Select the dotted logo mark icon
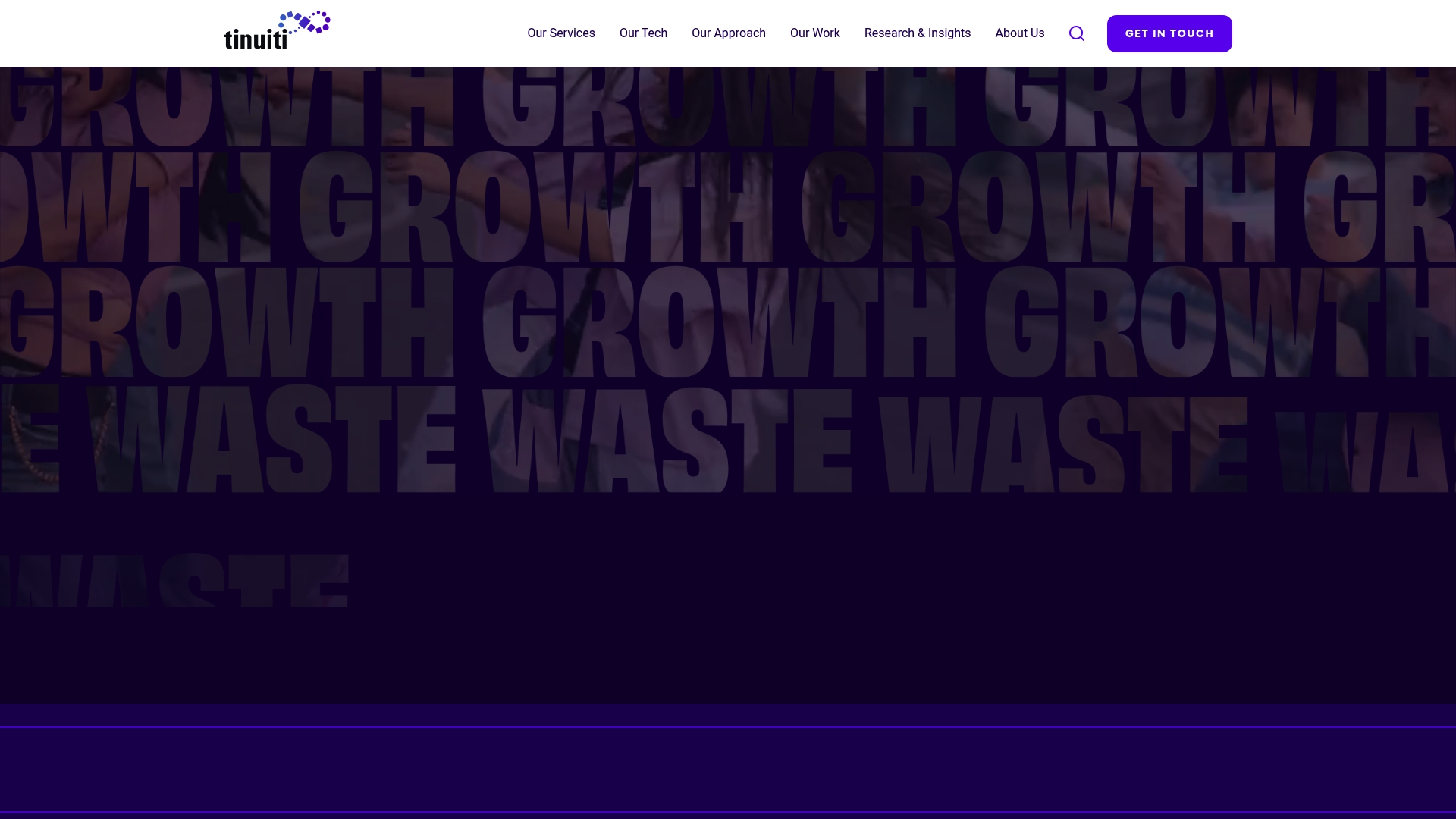 tap(303, 19)
